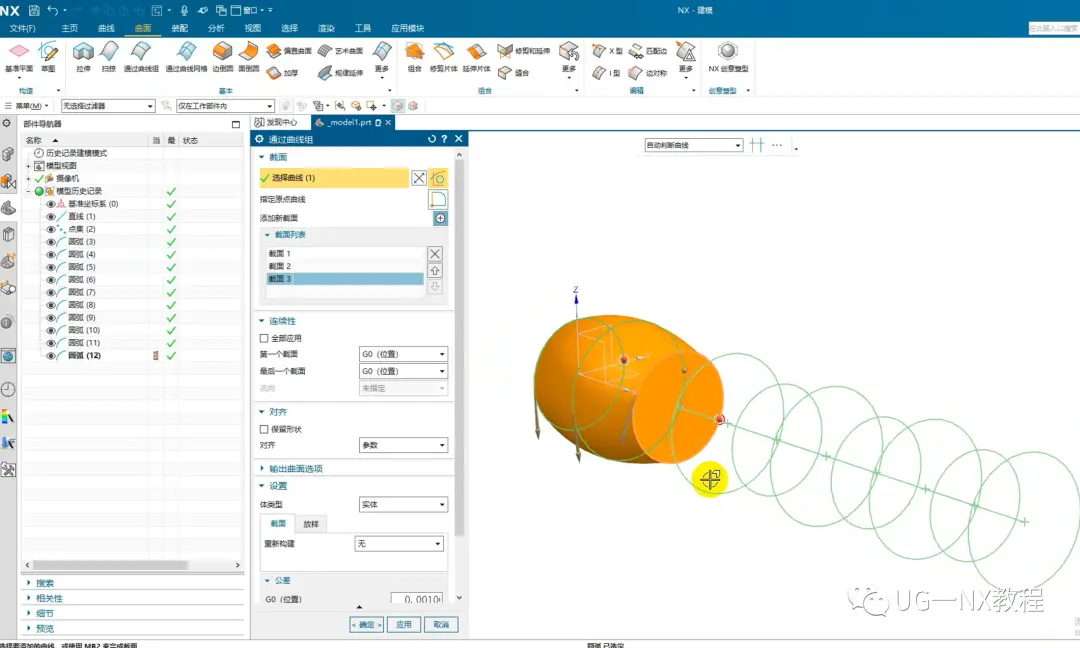Click the 取消 (Cancel) button
The image size is (1080, 648).
[x=441, y=625]
